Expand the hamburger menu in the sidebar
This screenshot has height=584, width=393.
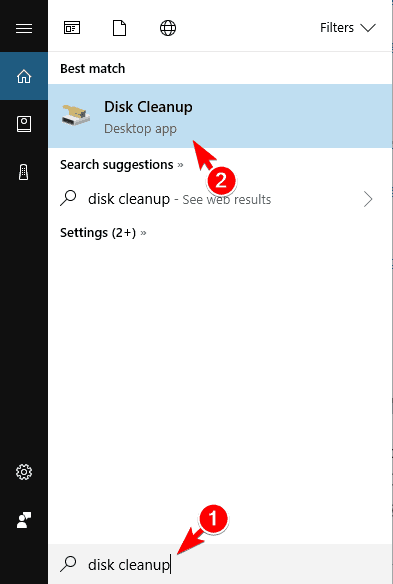24,28
